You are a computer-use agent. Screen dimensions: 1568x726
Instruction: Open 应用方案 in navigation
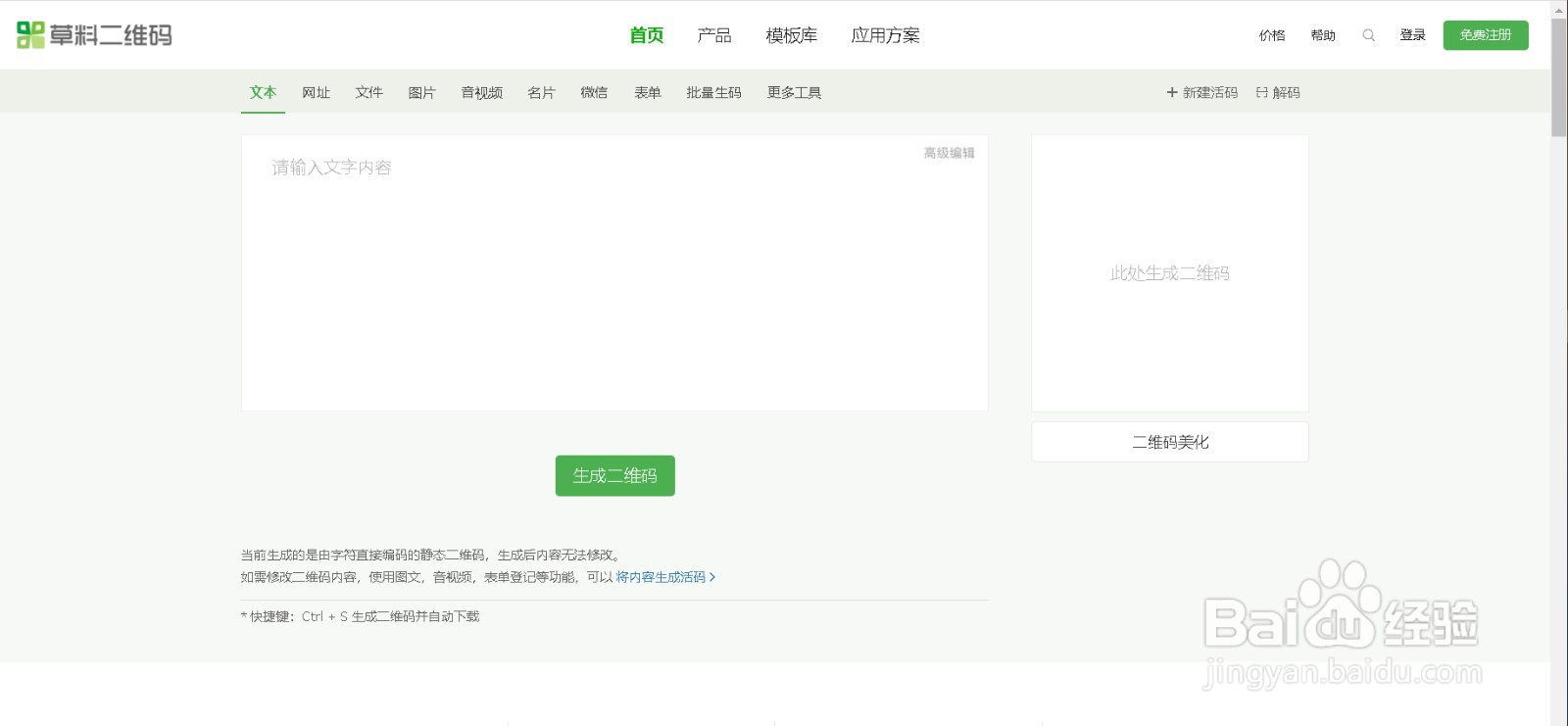coord(885,35)
